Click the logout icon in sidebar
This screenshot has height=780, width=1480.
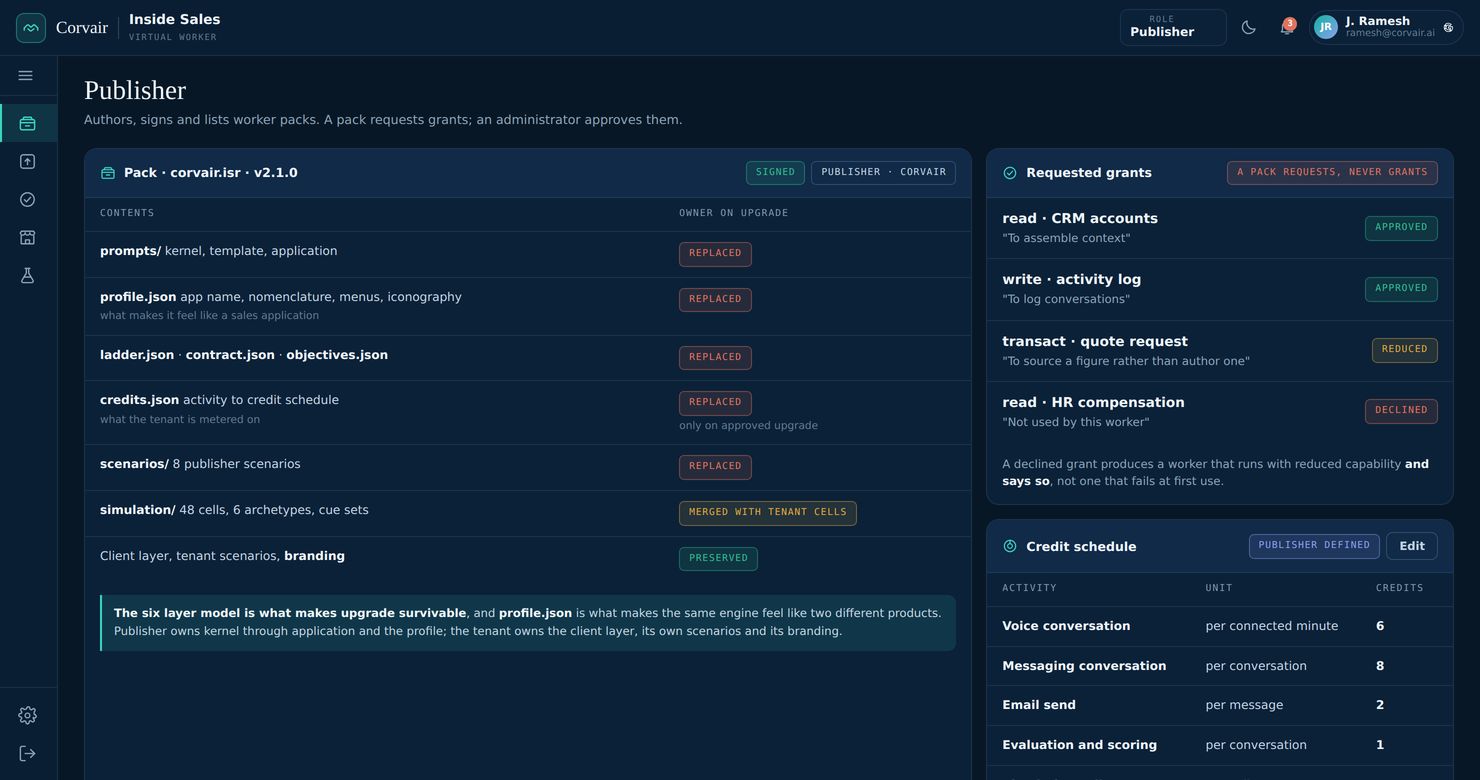[28, 753]
